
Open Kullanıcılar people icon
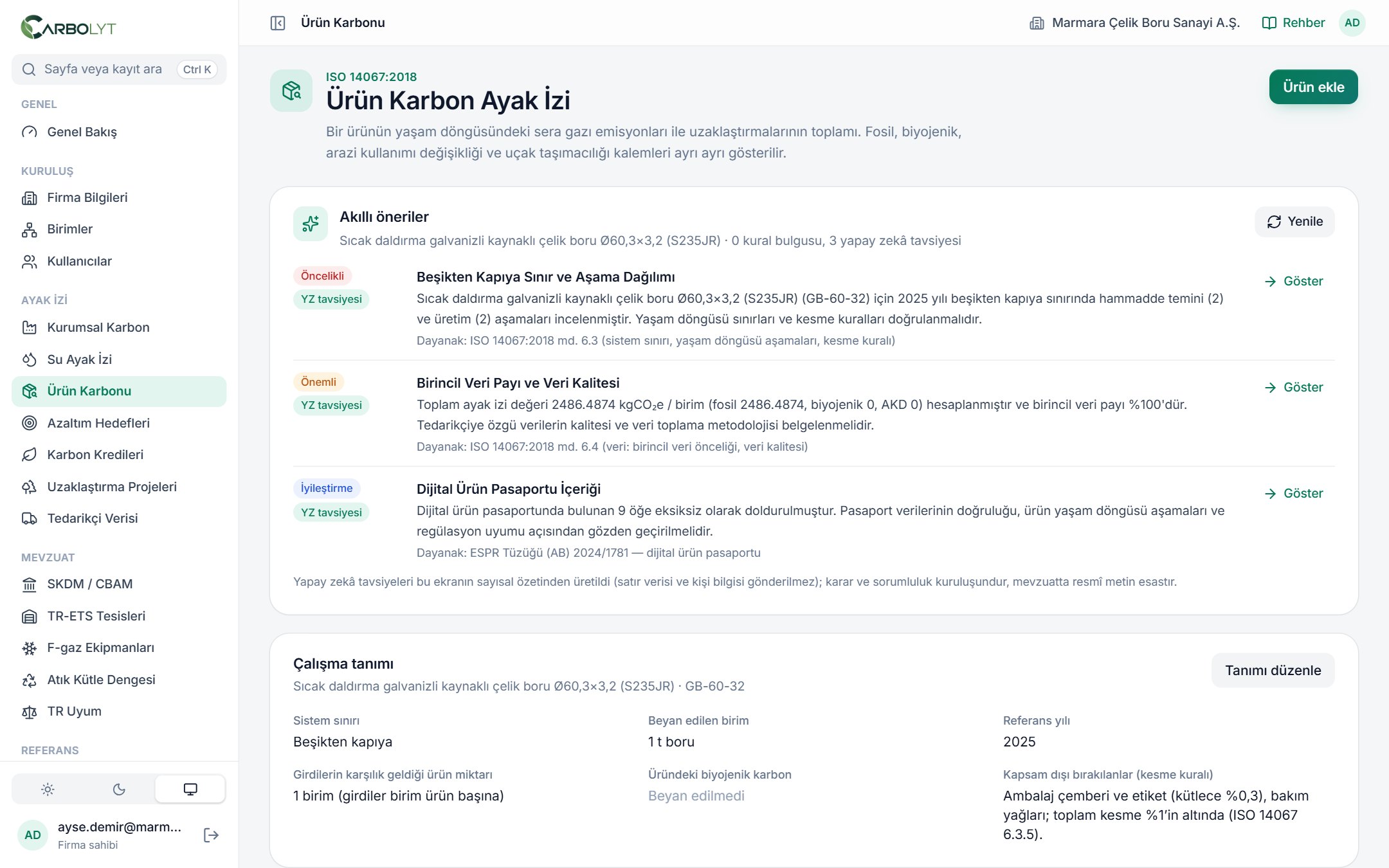click(x=30, y=262)
